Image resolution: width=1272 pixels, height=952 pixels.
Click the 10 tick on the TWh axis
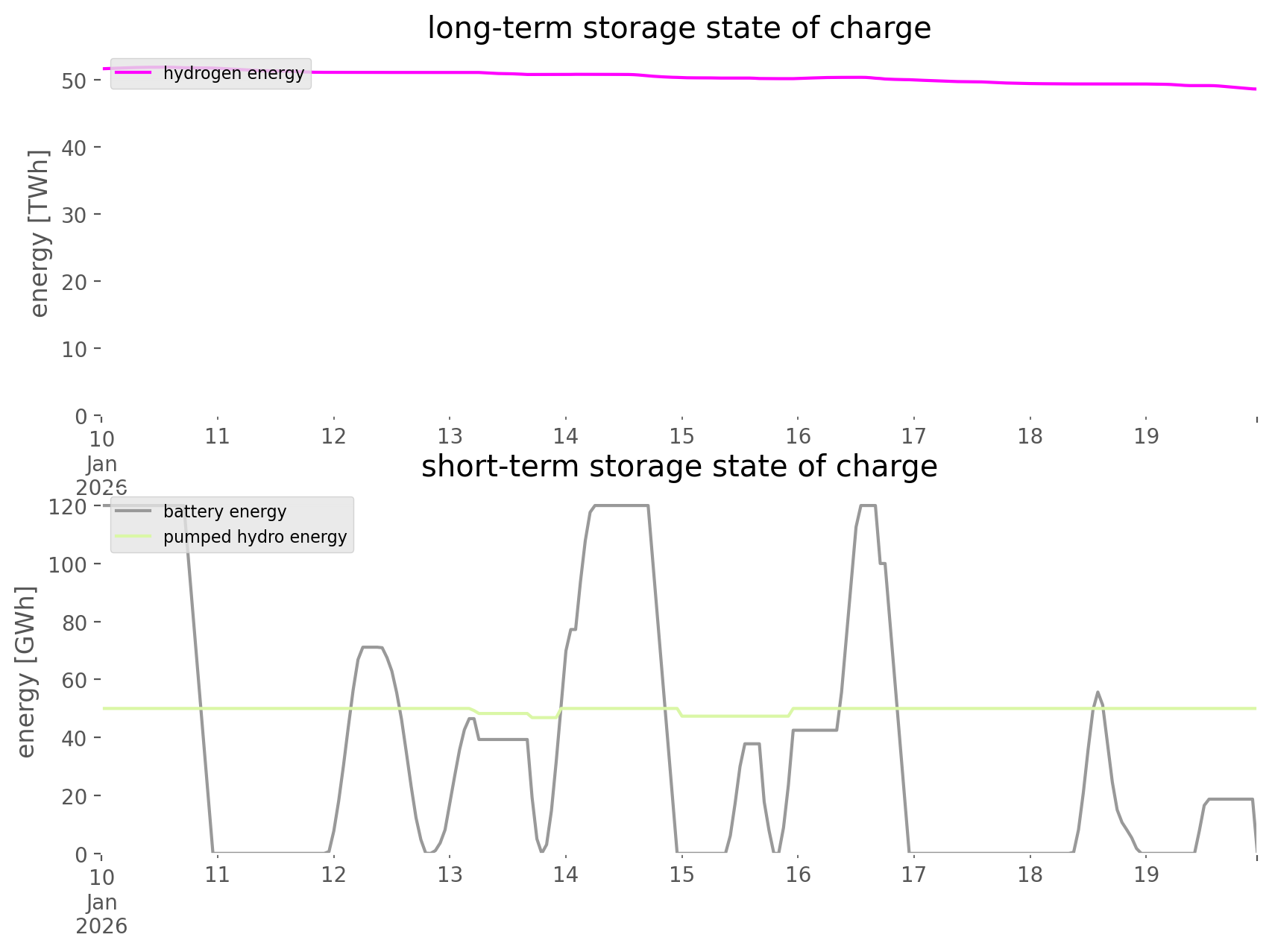coord(74,349)
